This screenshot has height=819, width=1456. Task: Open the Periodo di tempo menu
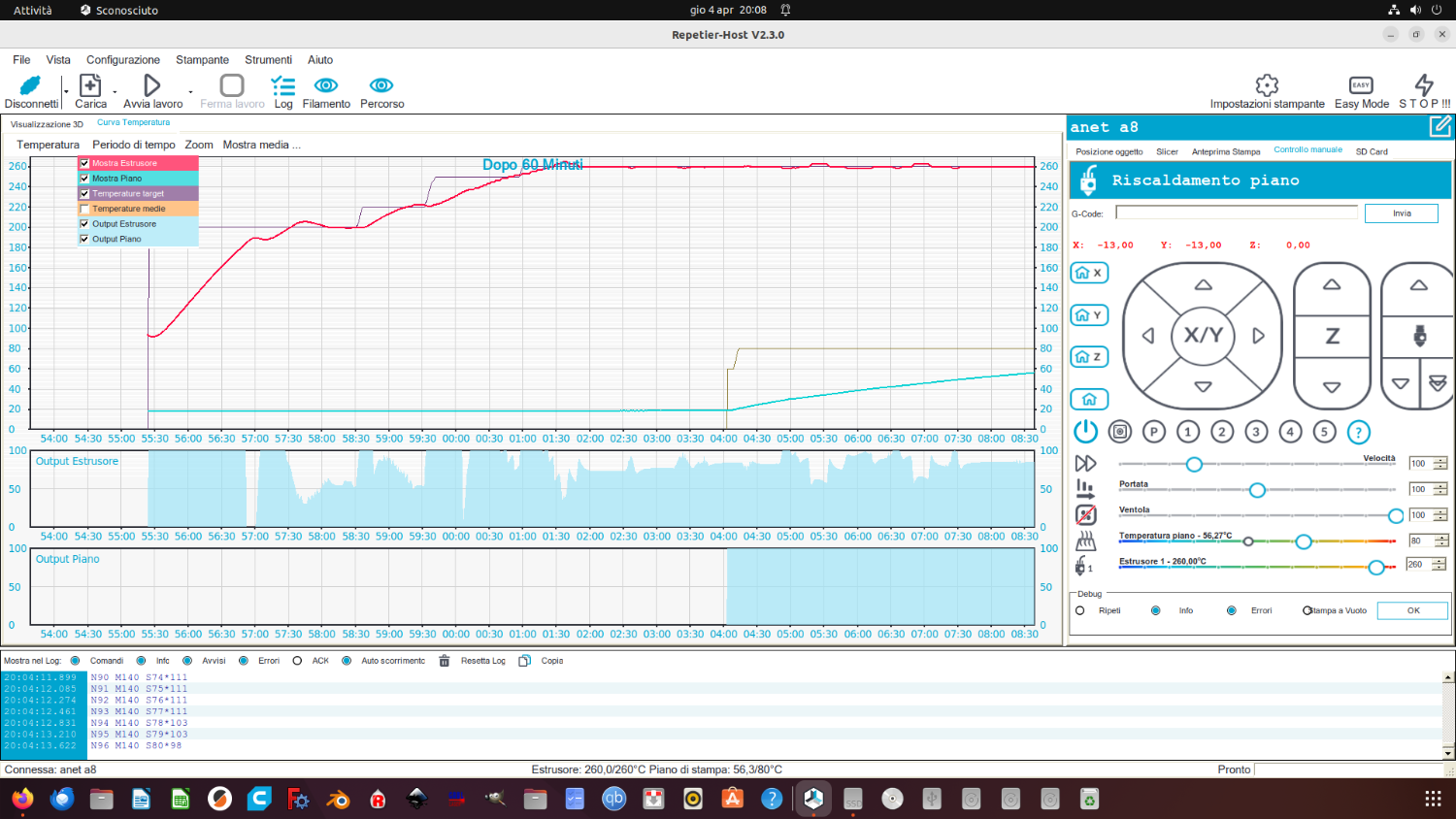point(133,145)
